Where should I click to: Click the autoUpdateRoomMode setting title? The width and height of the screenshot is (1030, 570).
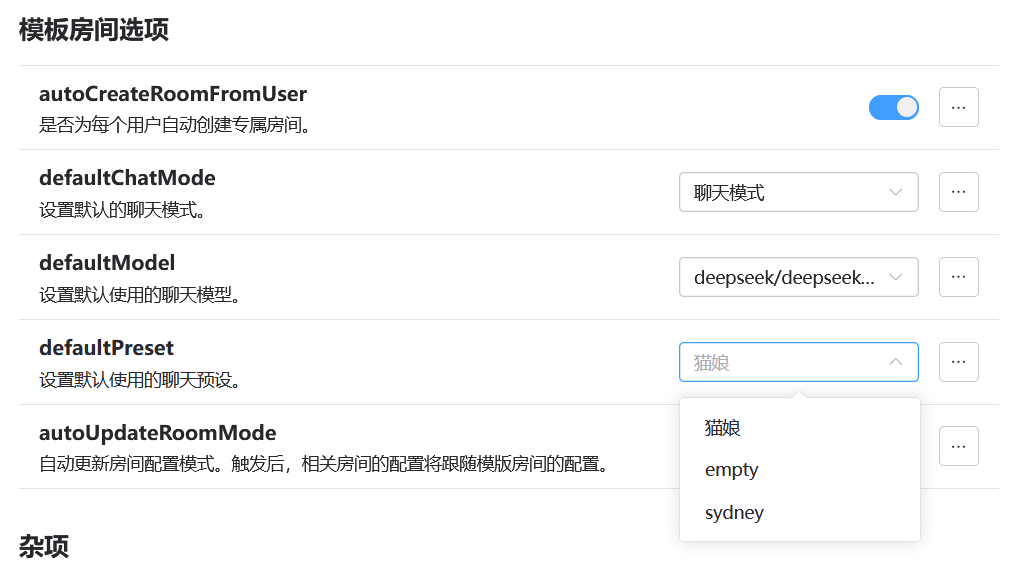[157, 433]
